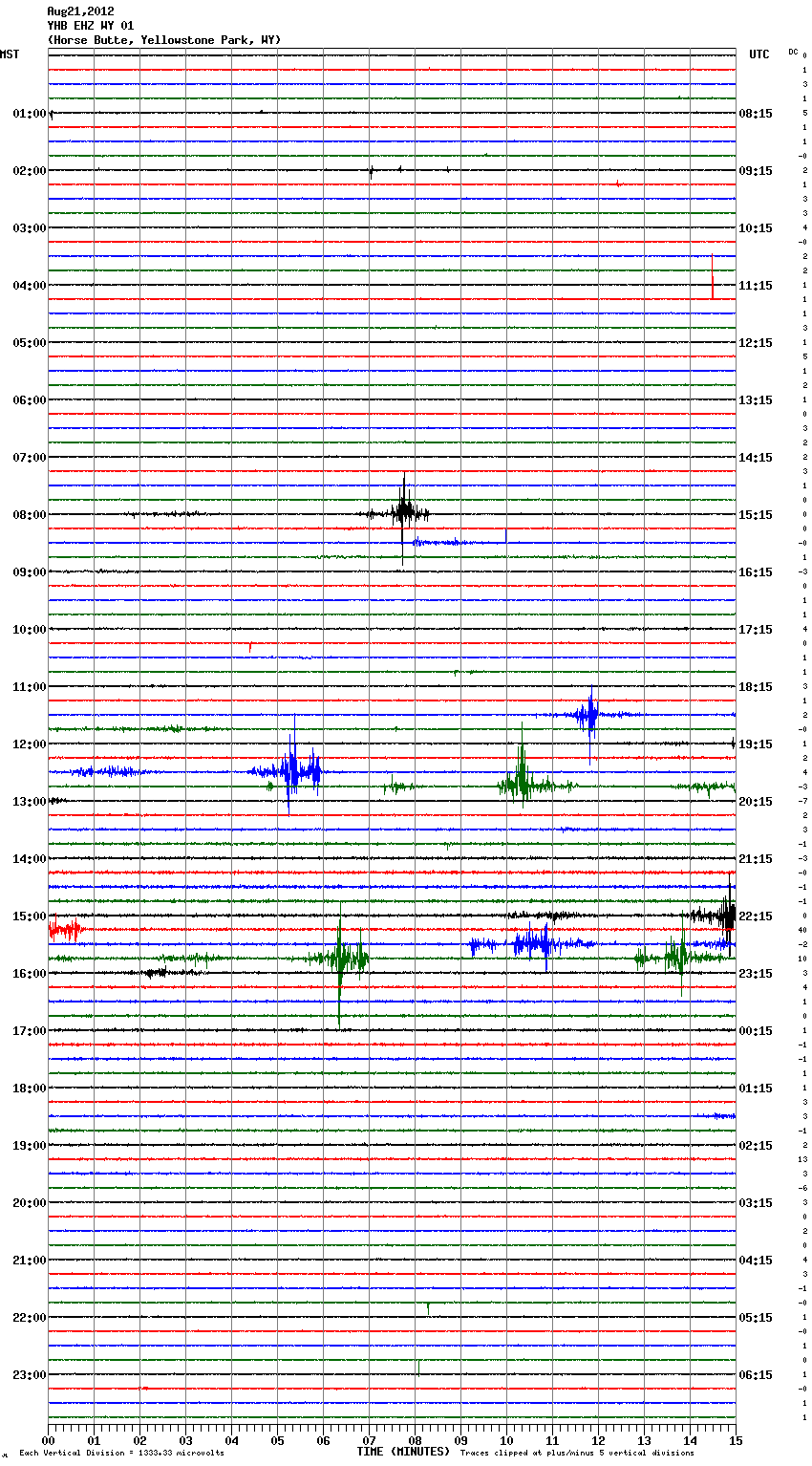Image resolution: width=812 pixels, height=1466 pixels.
Task: Click the 18:15 UTC time label
Action: pyautogui.click(x=756, y=687)
